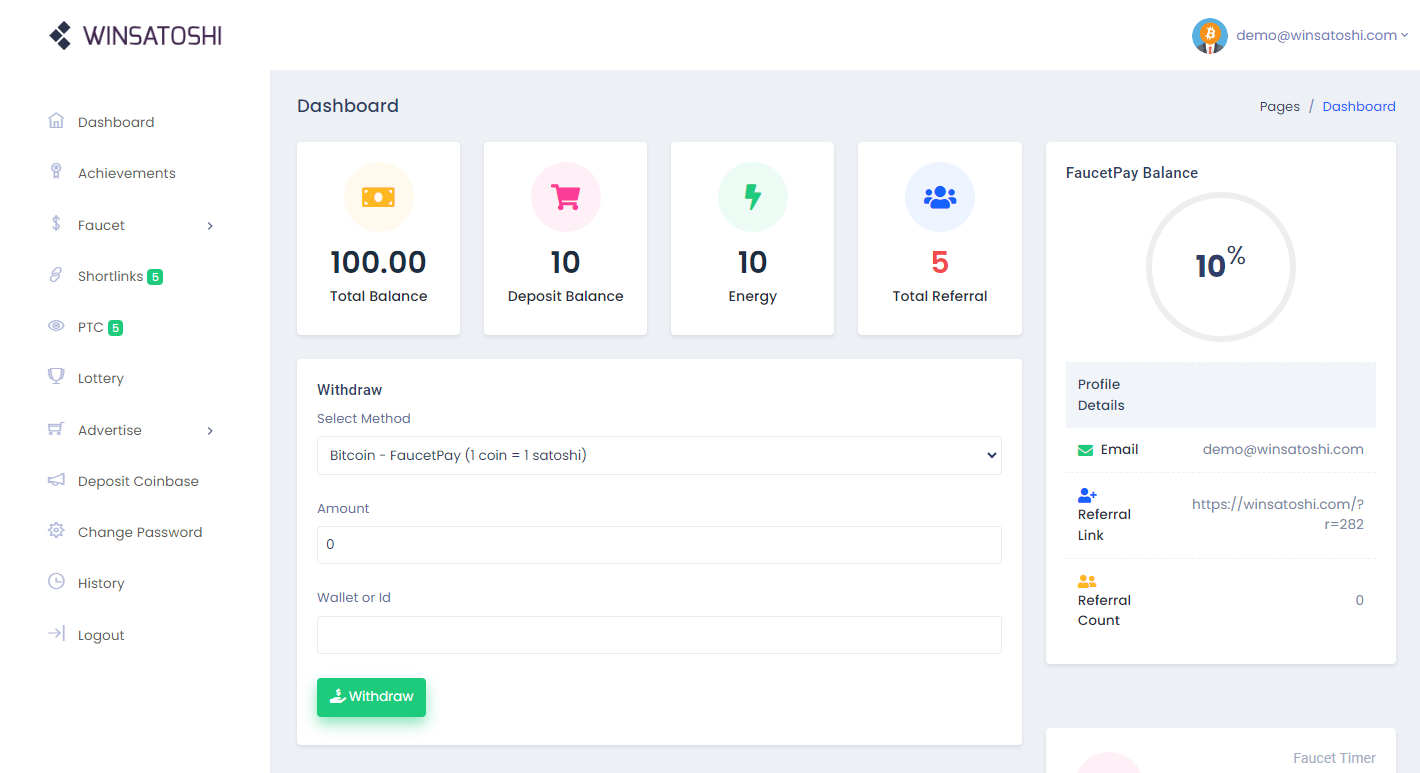Click the Achievements medal icon
Screen dimensions: 1420x773
(x=56, y=172)
